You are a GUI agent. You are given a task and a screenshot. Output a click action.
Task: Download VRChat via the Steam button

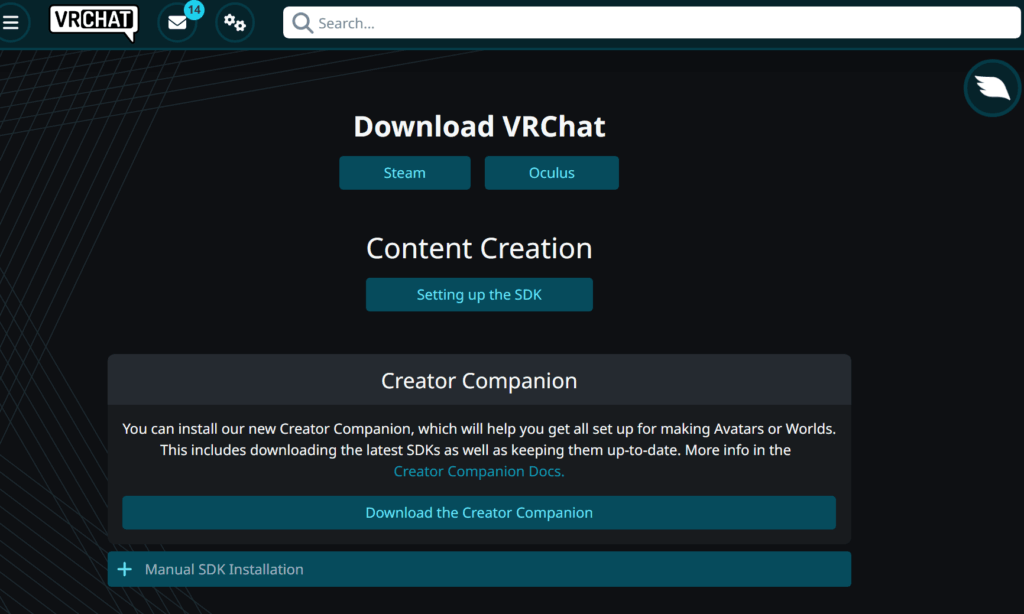pos(405,173)
